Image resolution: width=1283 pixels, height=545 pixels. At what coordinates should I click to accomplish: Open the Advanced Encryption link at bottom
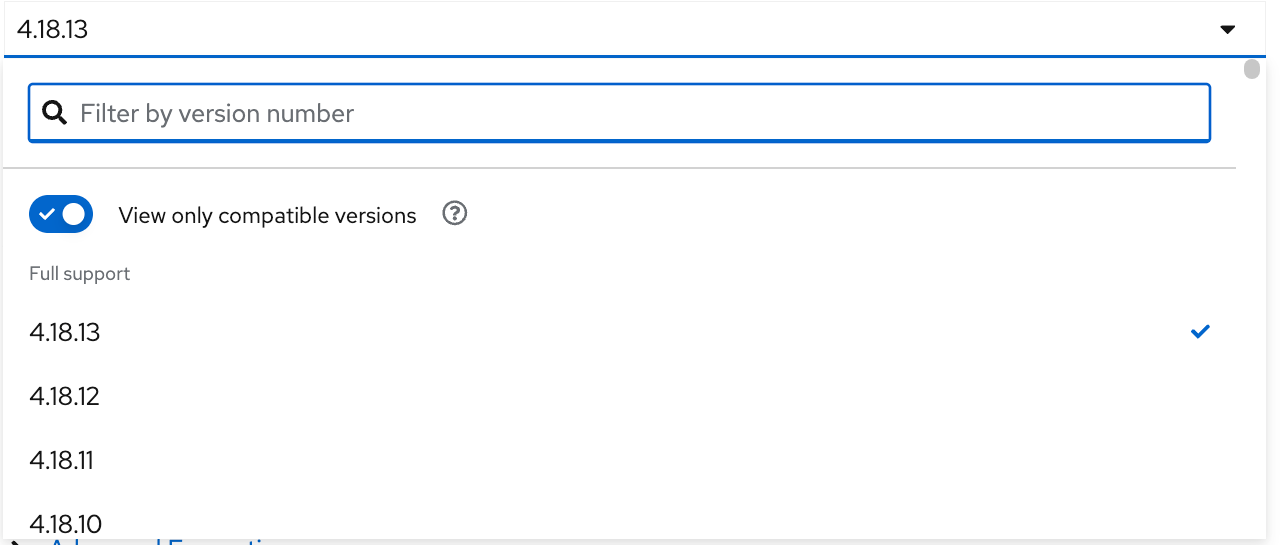[x=160, y=542]
